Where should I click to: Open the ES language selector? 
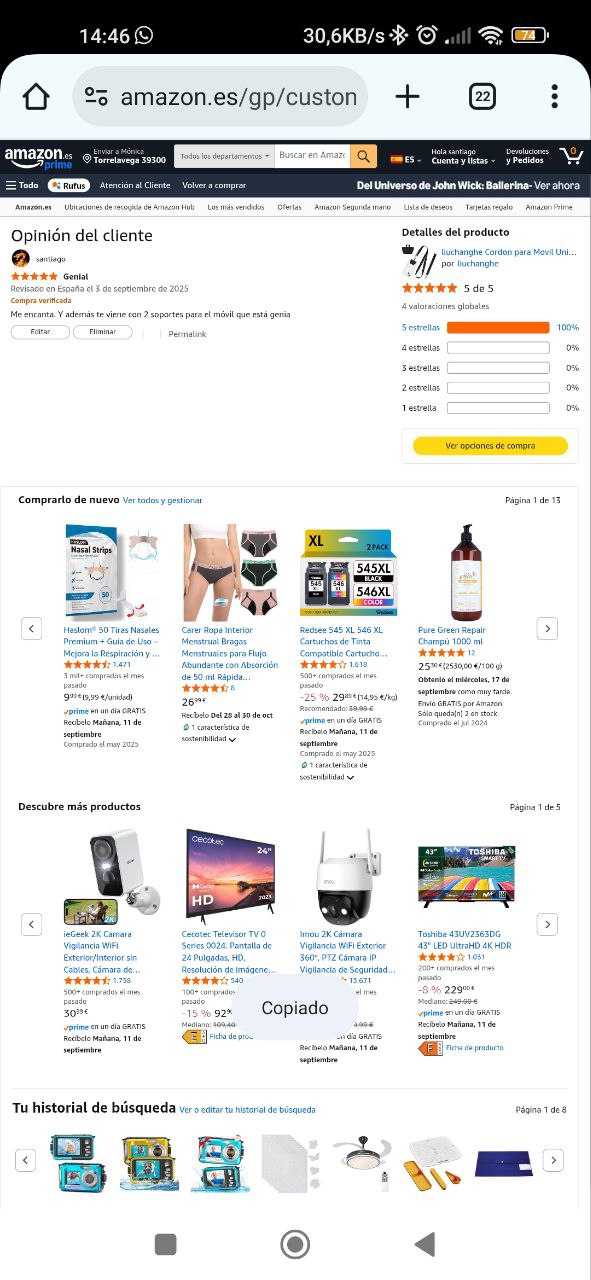pos(403,158)
